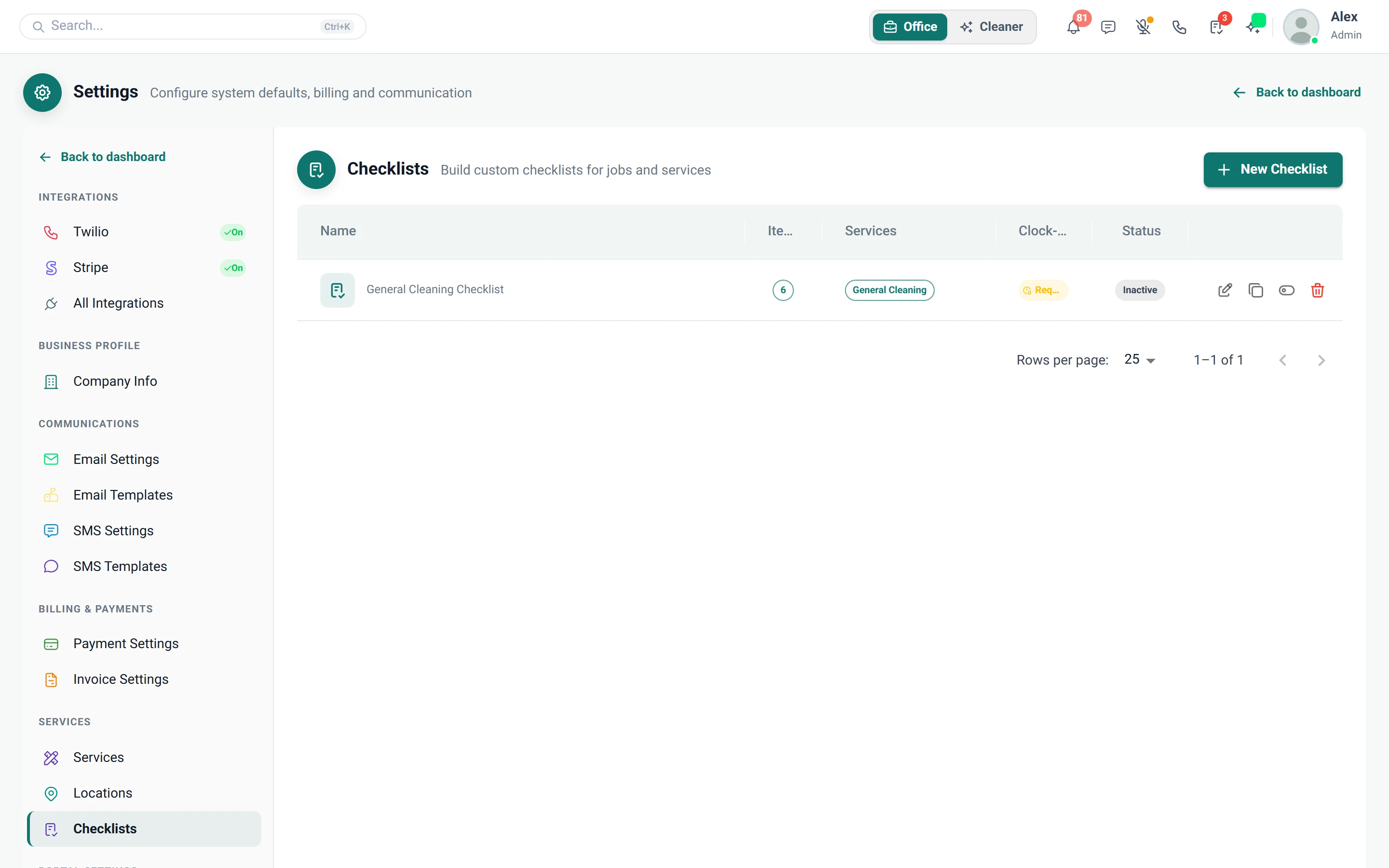Click the muted microphone icon
The image size is (1389, 868).
point(1143,27)
